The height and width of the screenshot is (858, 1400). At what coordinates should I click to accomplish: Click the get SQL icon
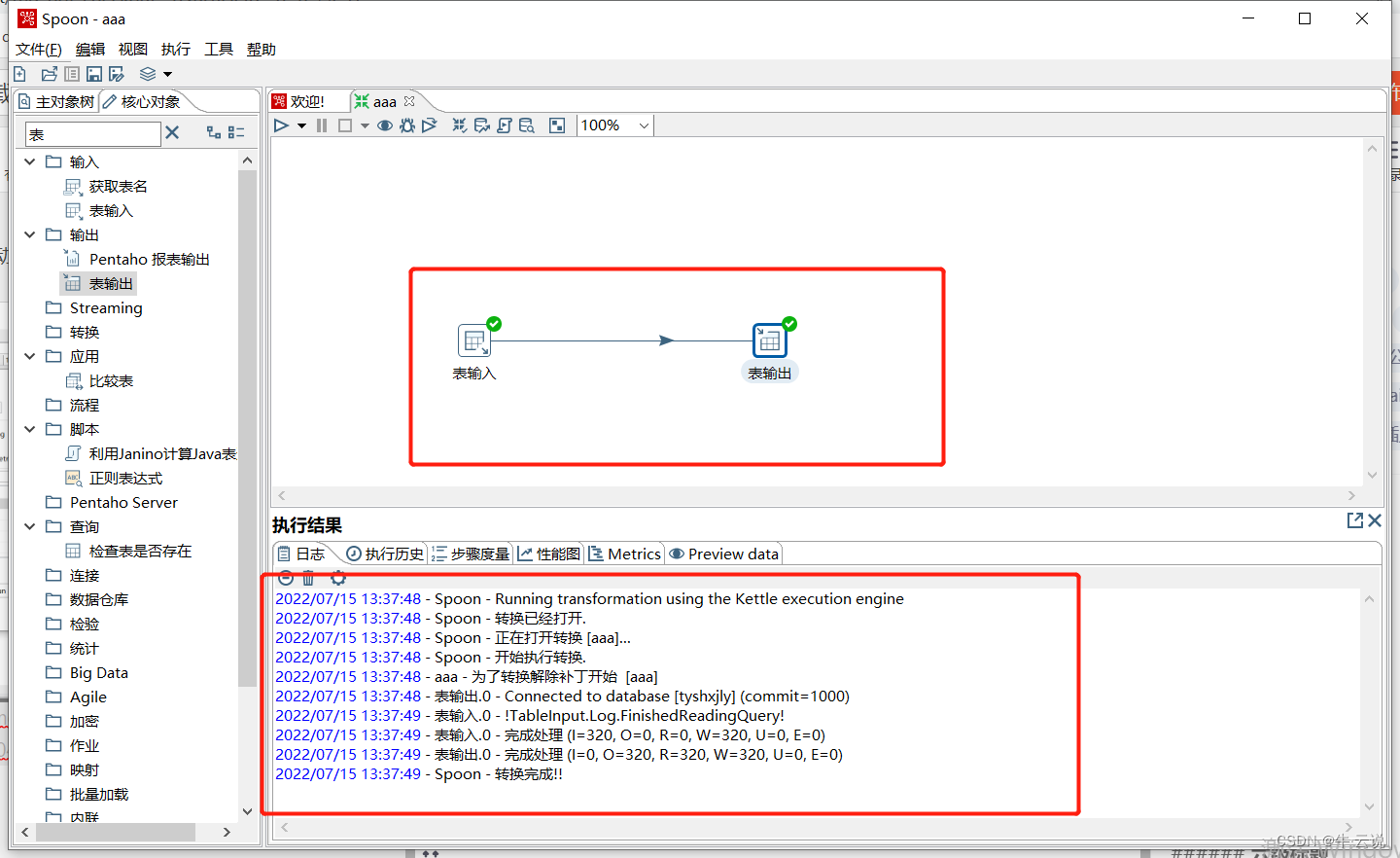(x=505, y=125)
